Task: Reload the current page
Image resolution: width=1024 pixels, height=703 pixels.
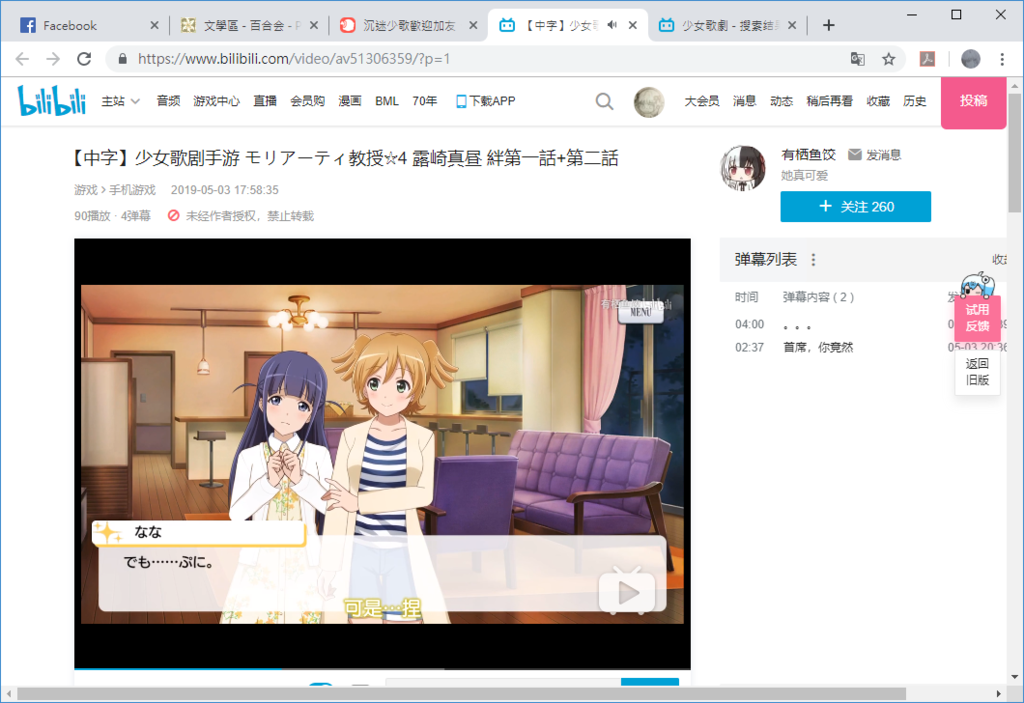Action: [84, 59]
